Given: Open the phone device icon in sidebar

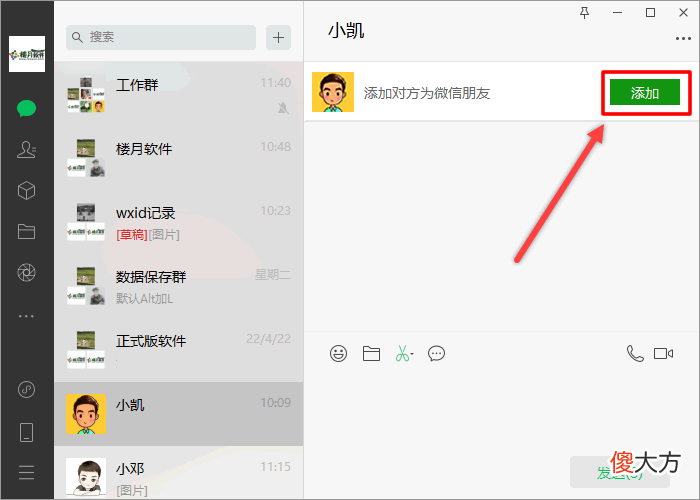Looking at the screenshot, I should [x=26, y=432].
